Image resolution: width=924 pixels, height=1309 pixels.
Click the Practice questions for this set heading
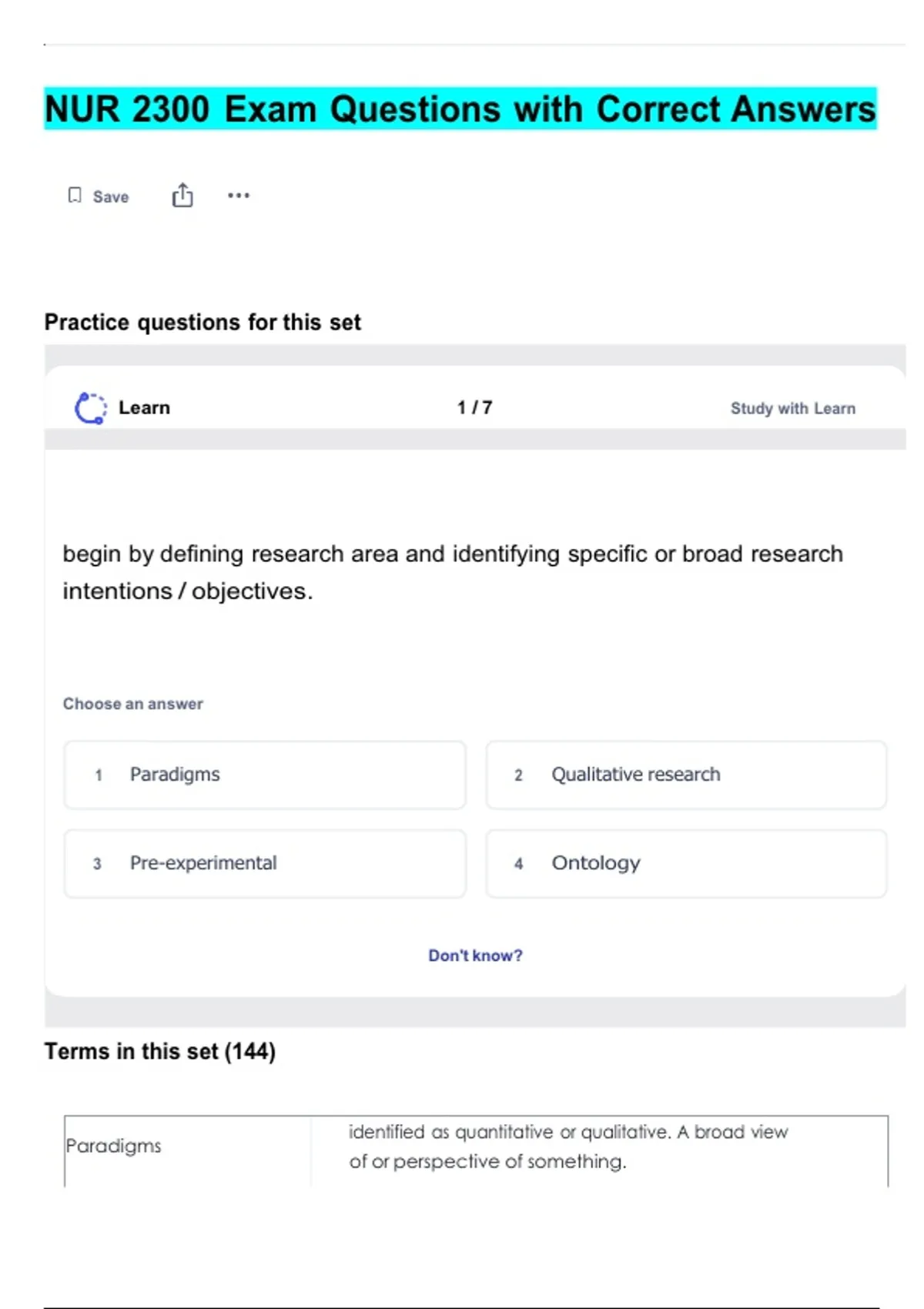pos(203,323)
